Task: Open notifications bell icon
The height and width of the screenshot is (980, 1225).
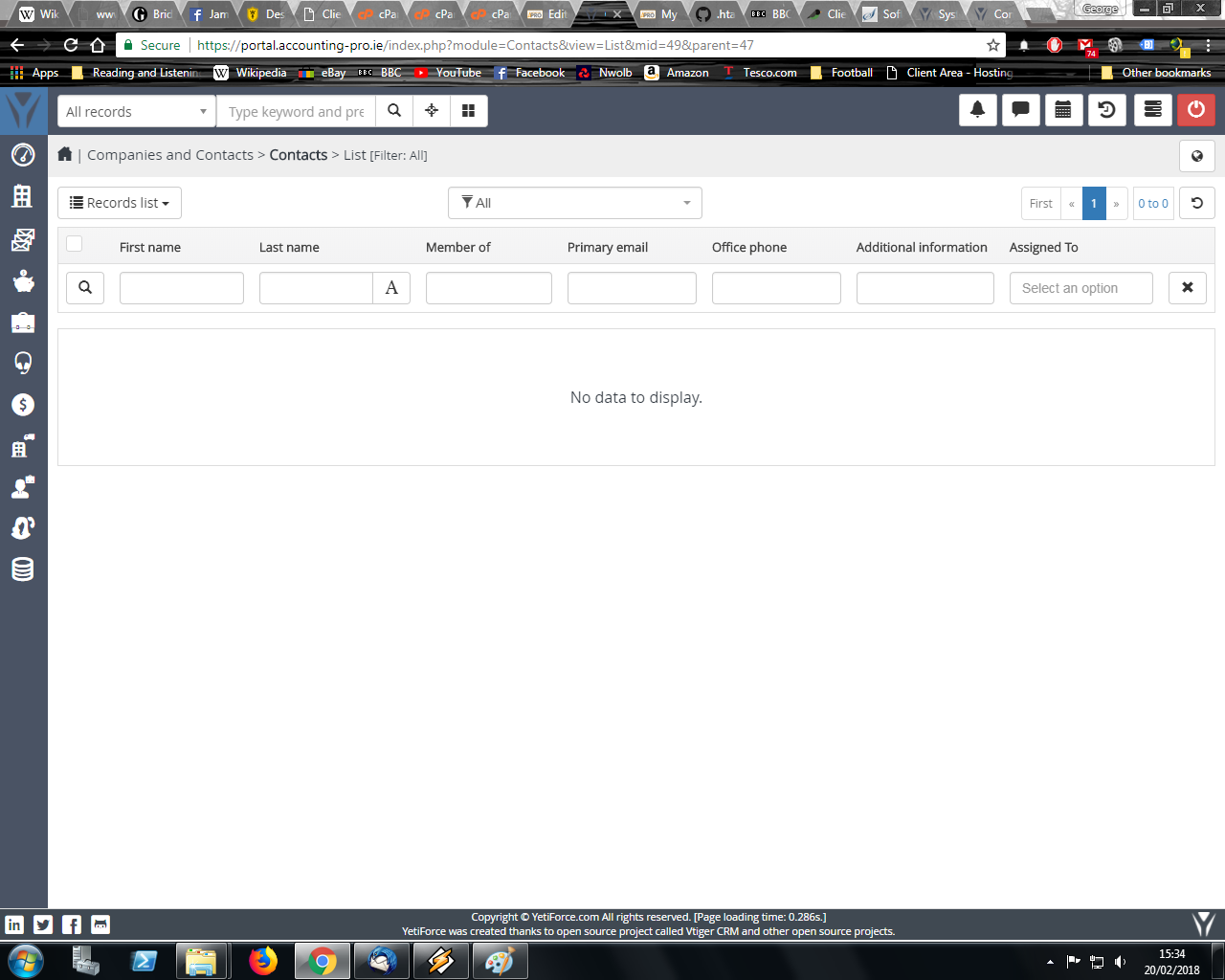Action: (x=978, y=110)
